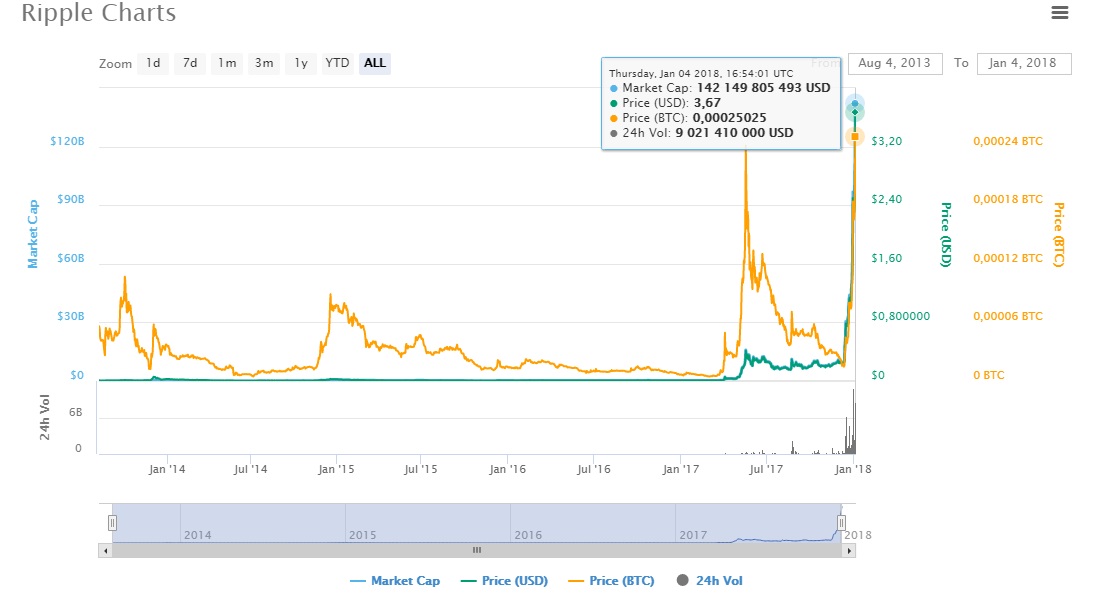Viewport: 1101px width, 594px height.
Task: Click the From date field Aug 4, 2013
Action: click(895, 63)
